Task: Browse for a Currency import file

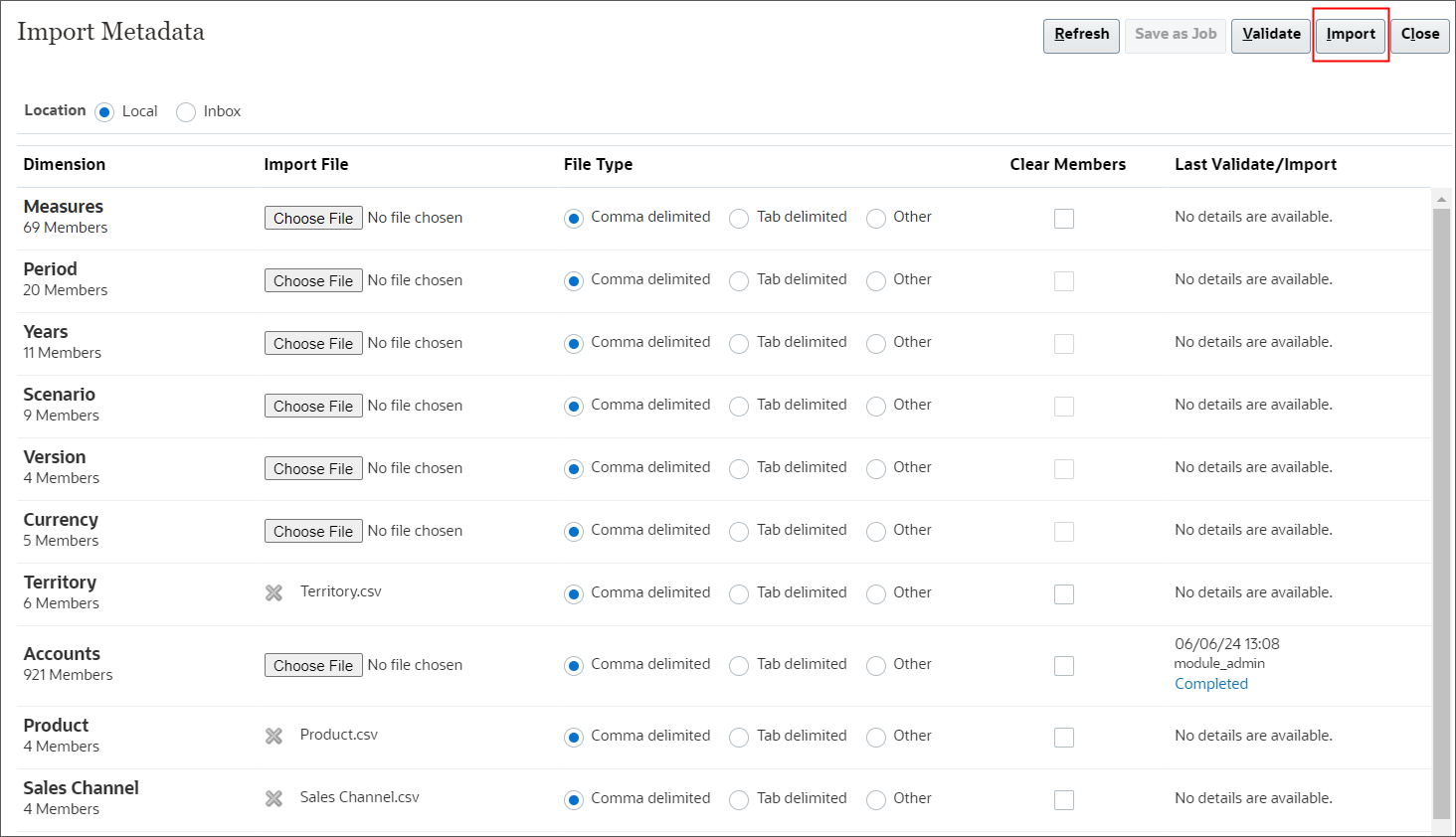Action: 313,530
